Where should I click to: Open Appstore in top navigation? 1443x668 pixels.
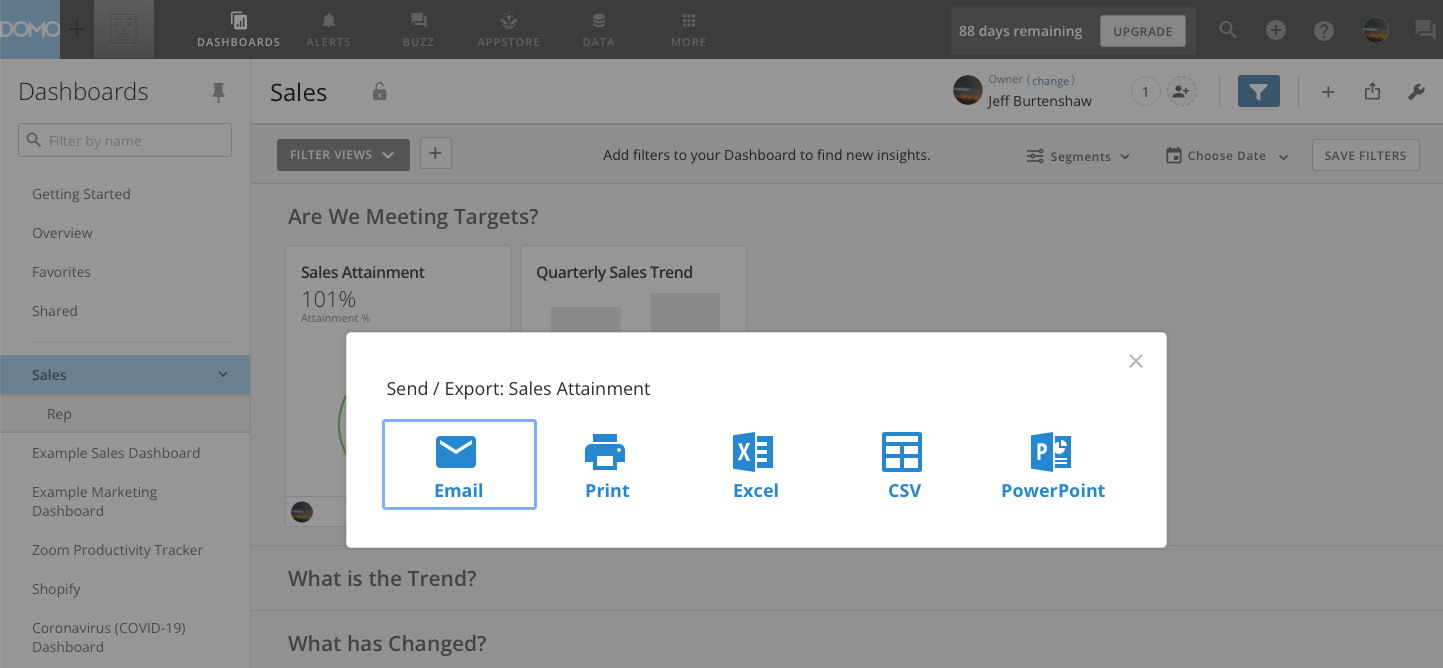[508, 29]
